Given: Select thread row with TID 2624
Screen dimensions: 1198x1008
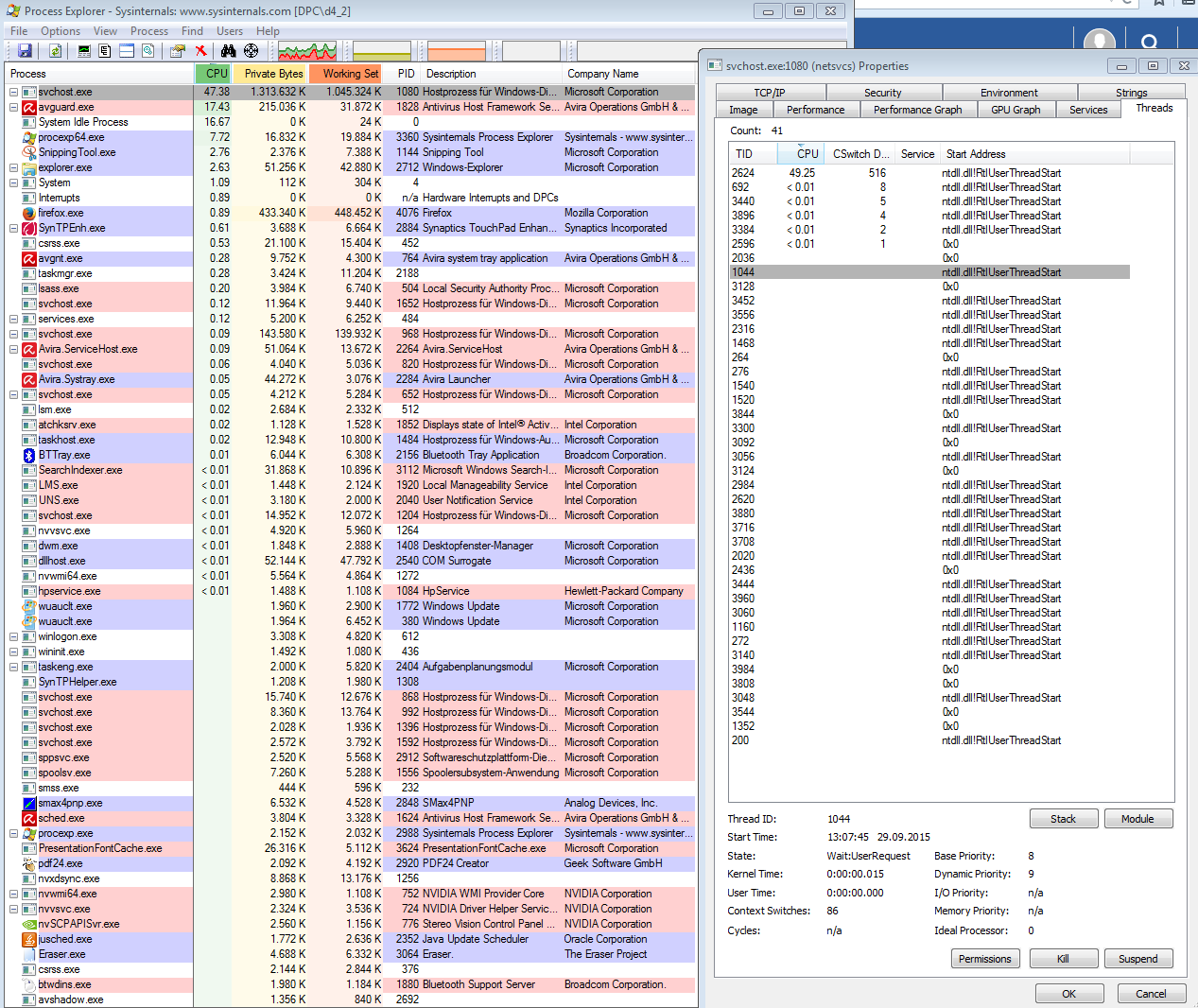Looking at the screenshot, I should (x=929, y=173).
